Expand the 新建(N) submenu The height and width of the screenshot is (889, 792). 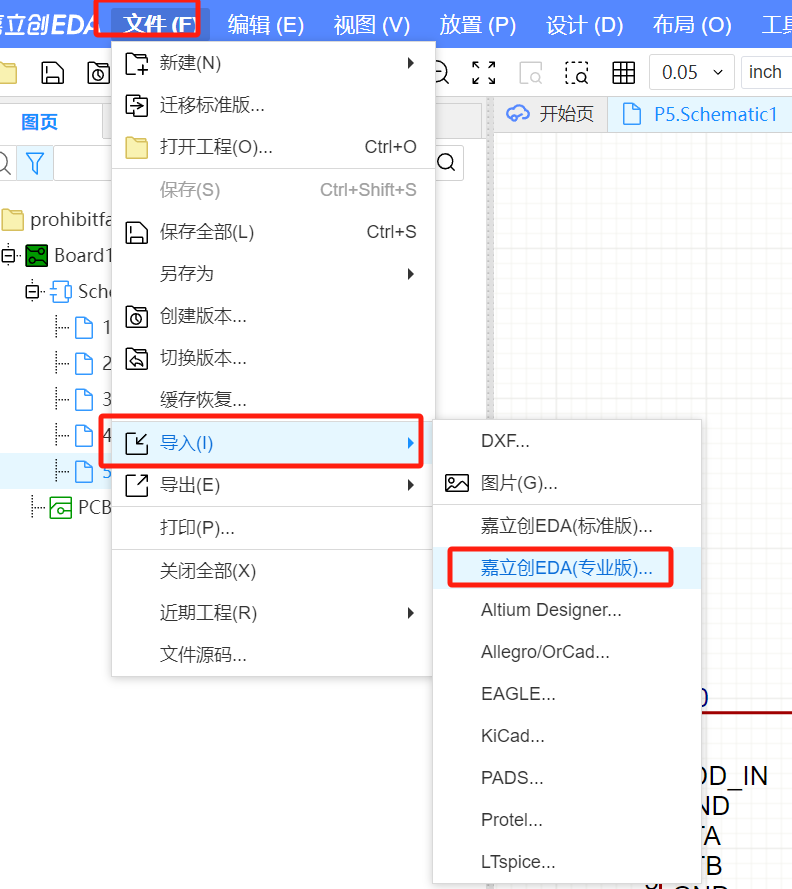click(273, 63)
